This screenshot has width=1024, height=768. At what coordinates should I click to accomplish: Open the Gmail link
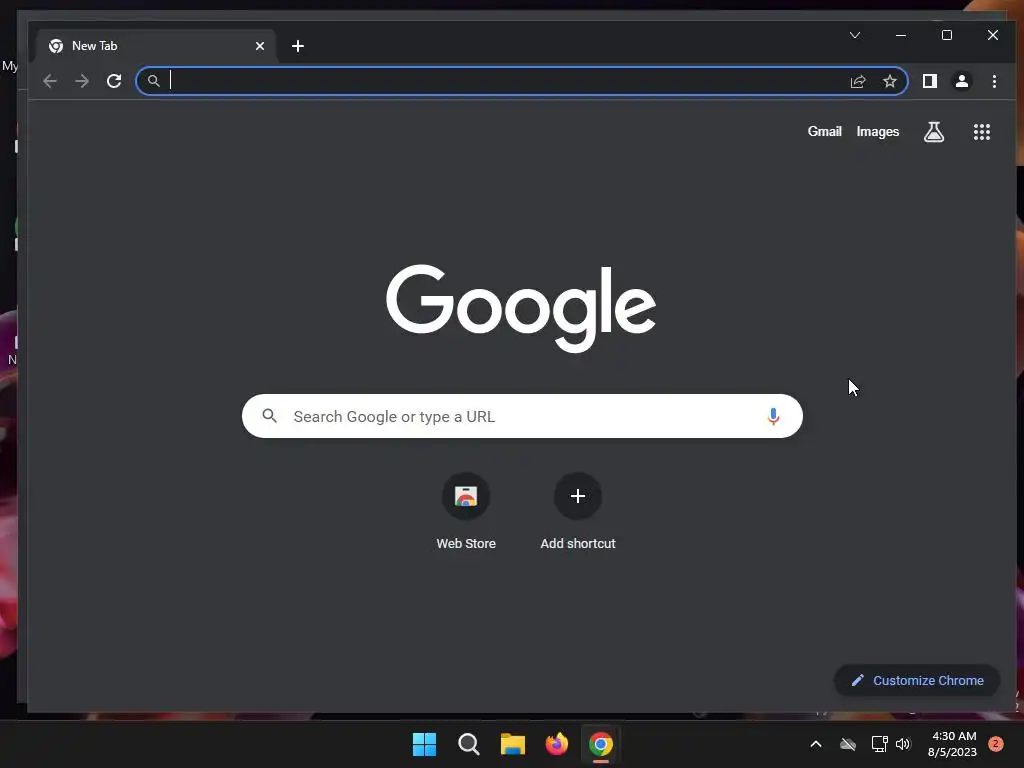tap(824, 132)
